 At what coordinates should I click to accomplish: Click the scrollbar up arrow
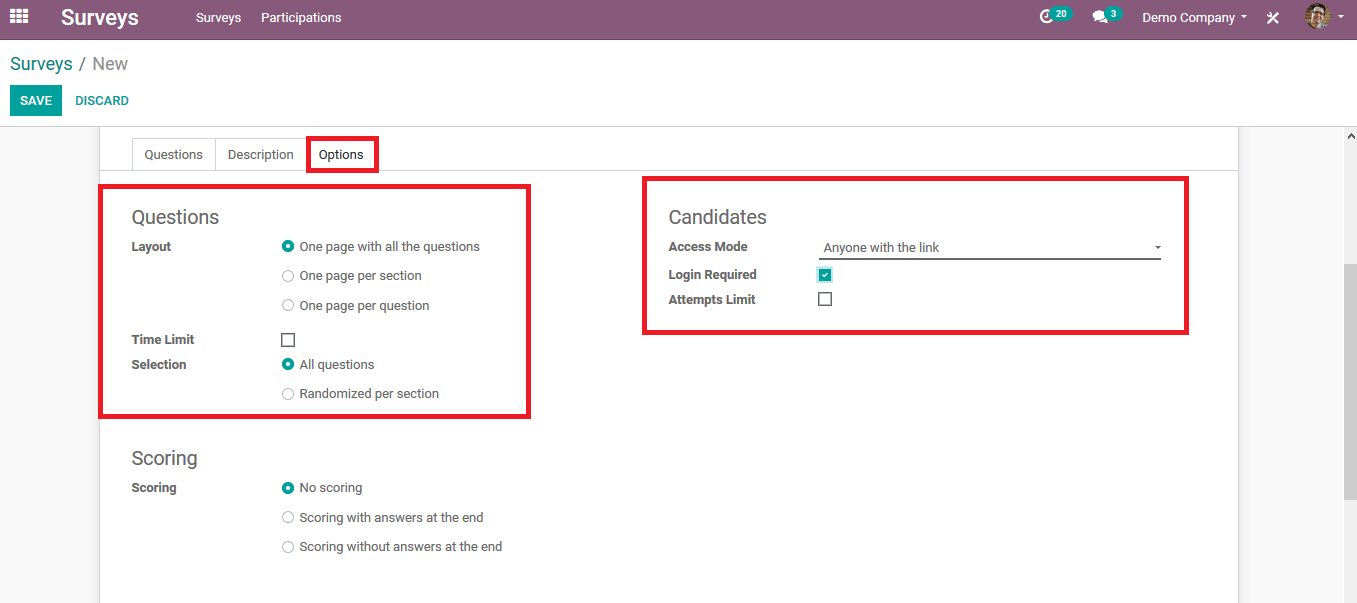[x=1349, y=135]
